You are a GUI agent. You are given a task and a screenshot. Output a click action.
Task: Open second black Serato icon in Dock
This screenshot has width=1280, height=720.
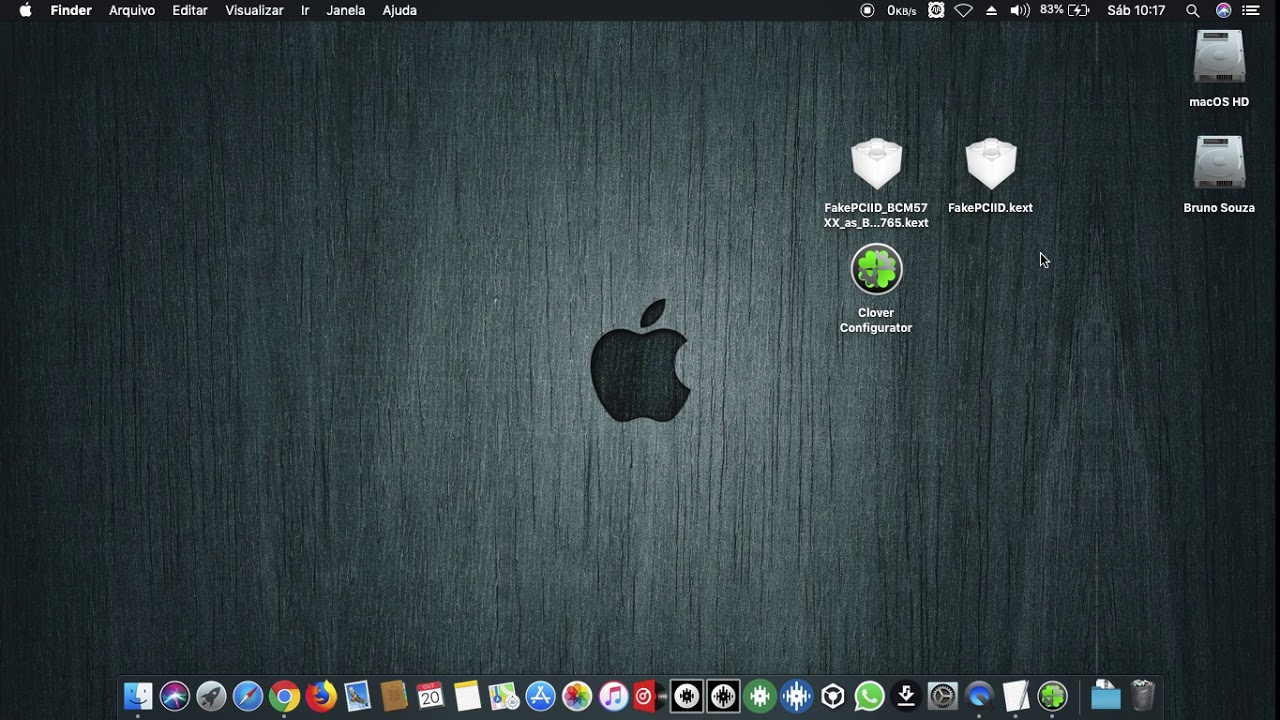pos(724,696)
